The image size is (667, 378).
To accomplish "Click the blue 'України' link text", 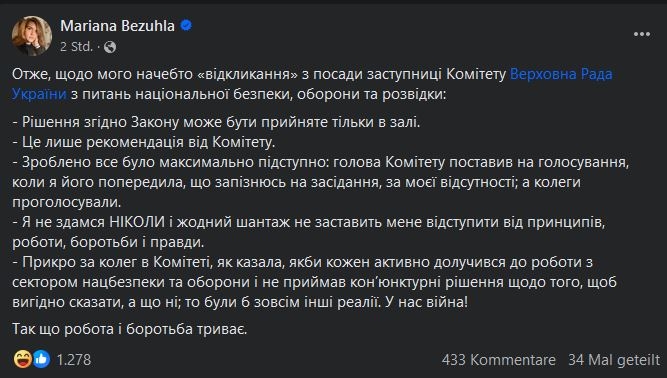I will click(39, 94).
